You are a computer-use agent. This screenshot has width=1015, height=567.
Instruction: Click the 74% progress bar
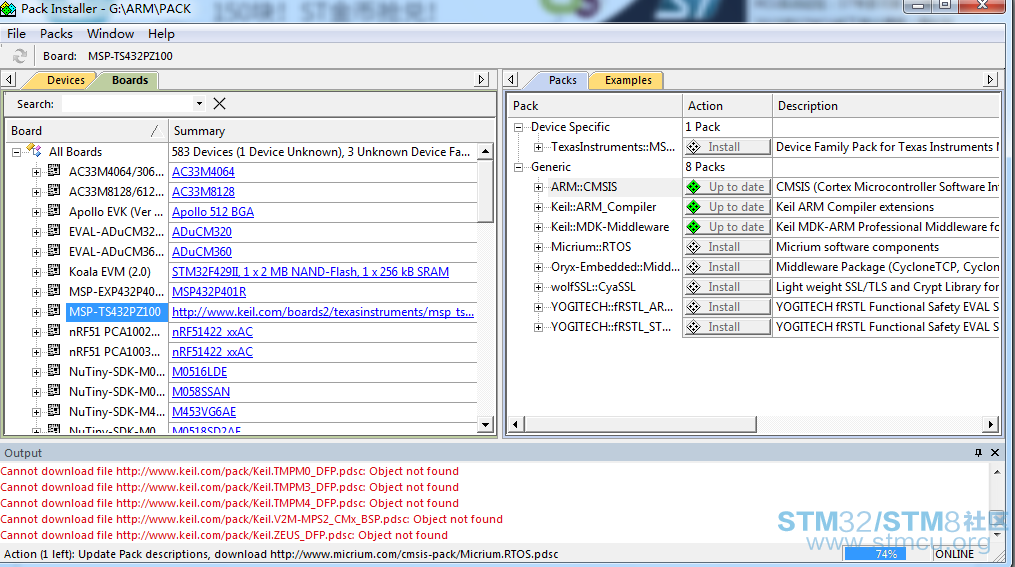pyautogui.click(x=886, y=554)
